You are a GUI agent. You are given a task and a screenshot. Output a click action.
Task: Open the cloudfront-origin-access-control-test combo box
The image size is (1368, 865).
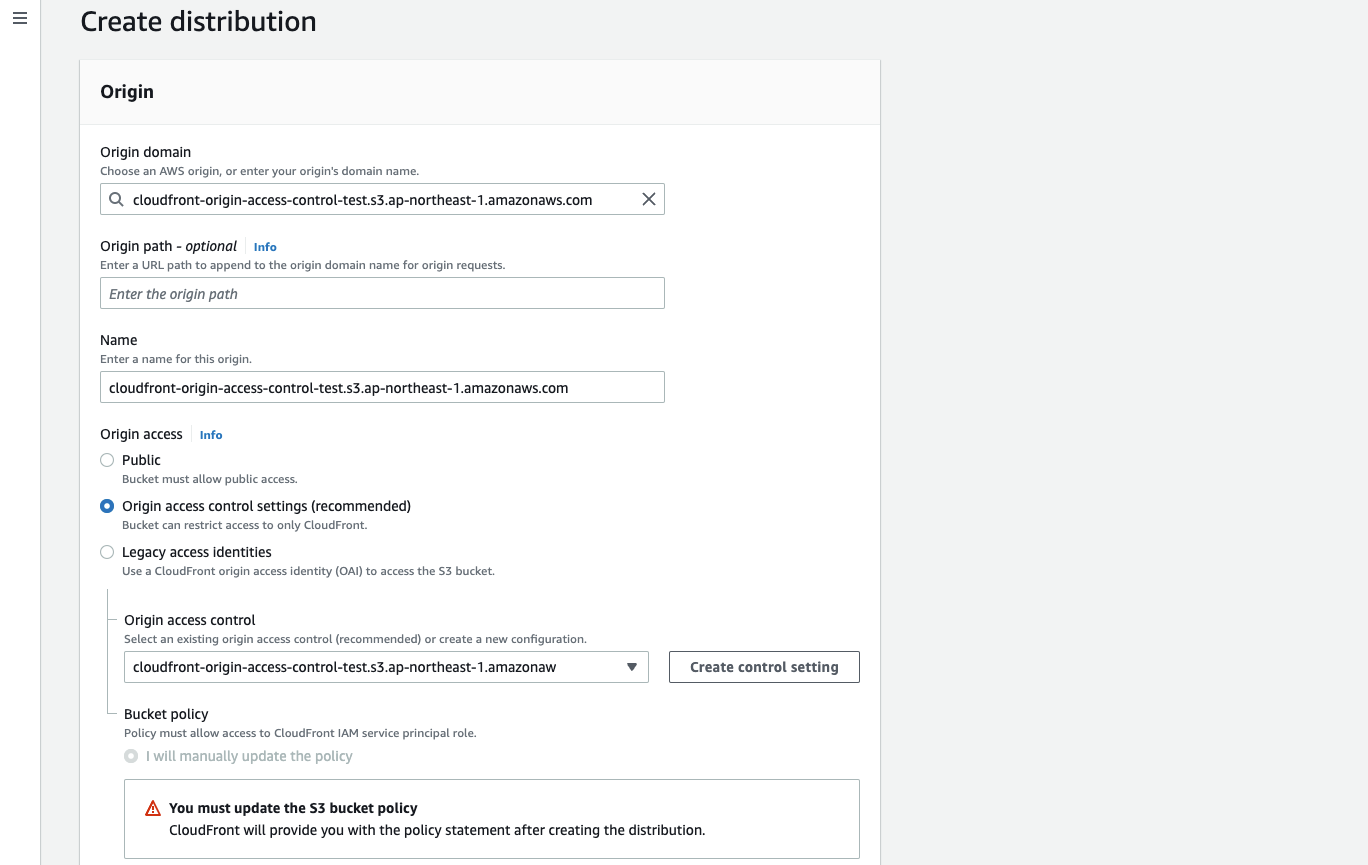pos(386,667)
